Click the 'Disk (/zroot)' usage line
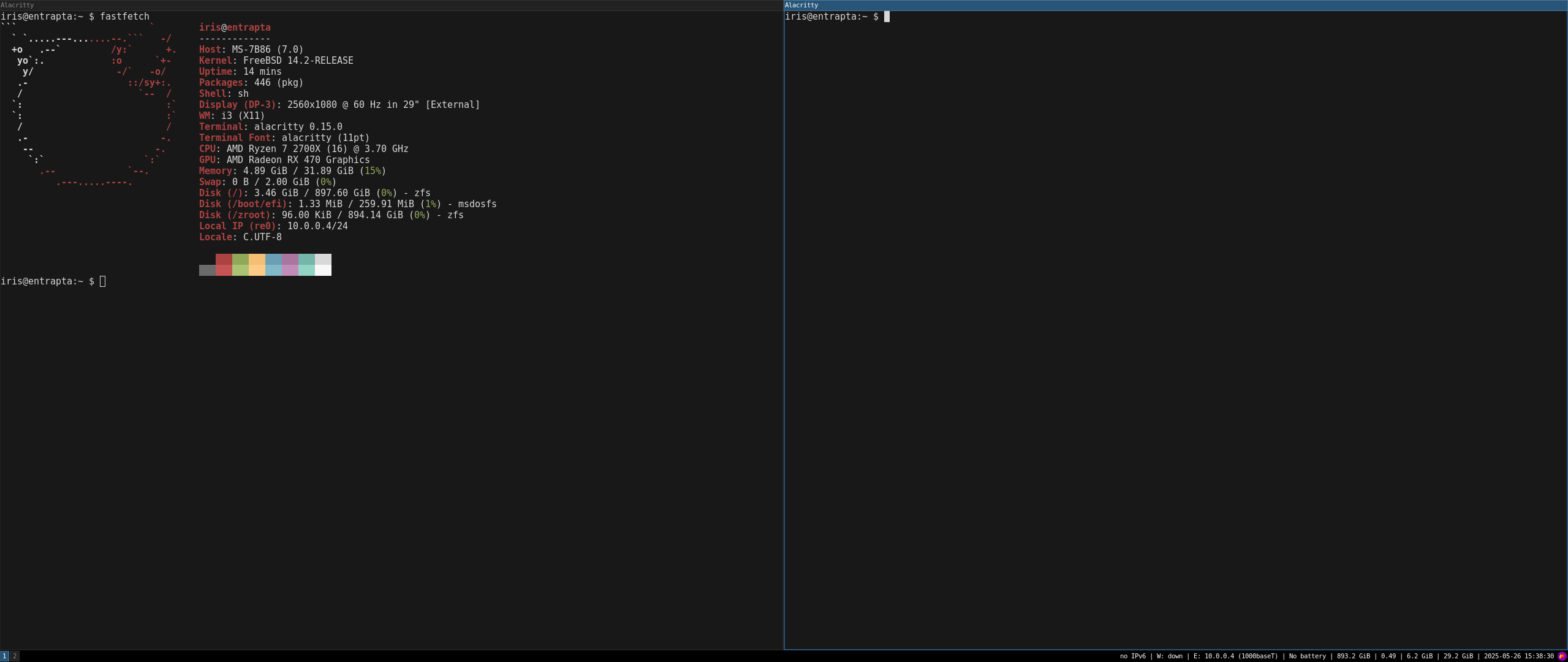 pyautogui.click(x=331, y=215)
